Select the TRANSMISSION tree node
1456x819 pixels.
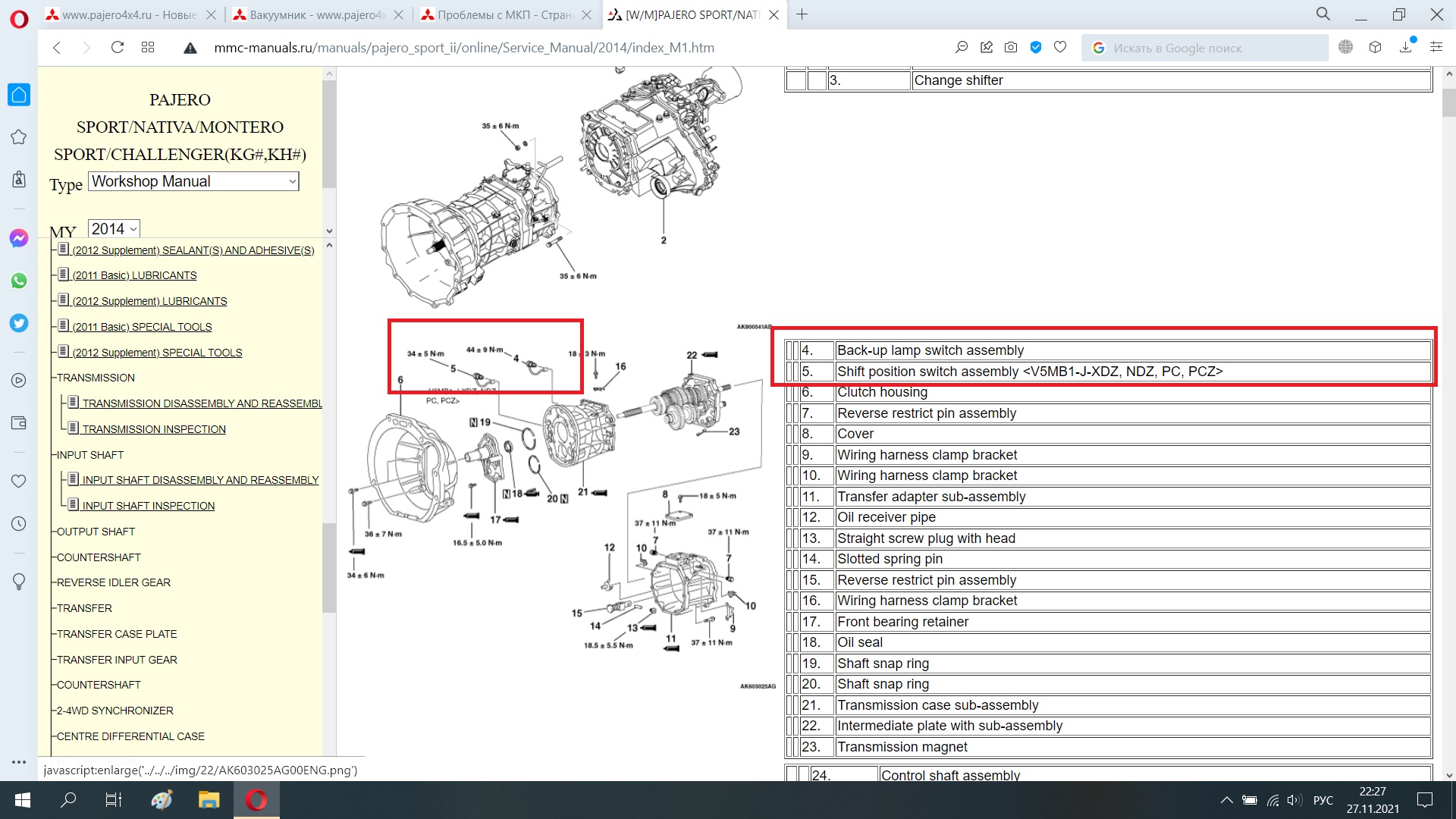(96, 378)
